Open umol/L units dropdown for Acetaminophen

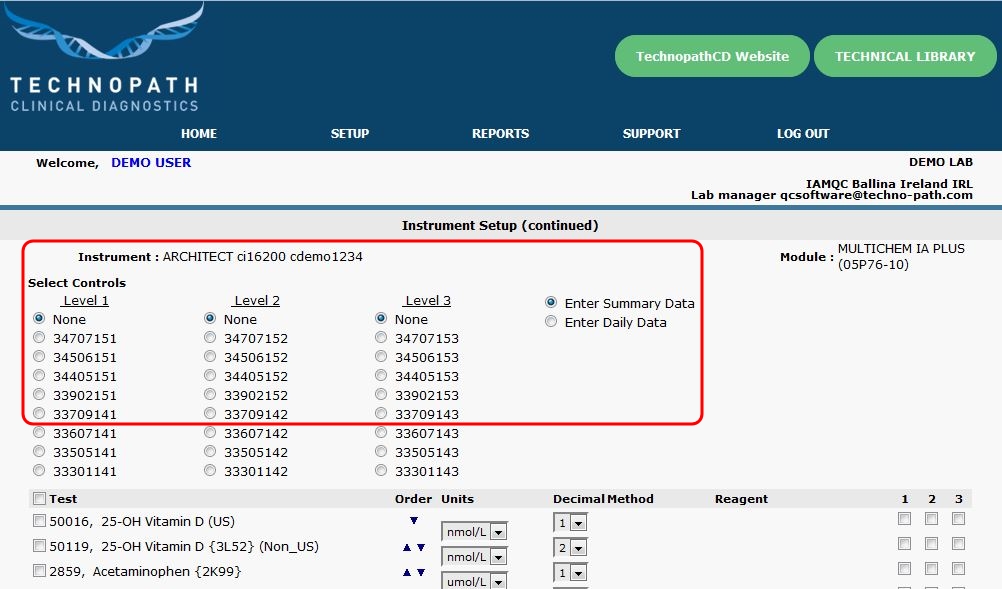474,581
